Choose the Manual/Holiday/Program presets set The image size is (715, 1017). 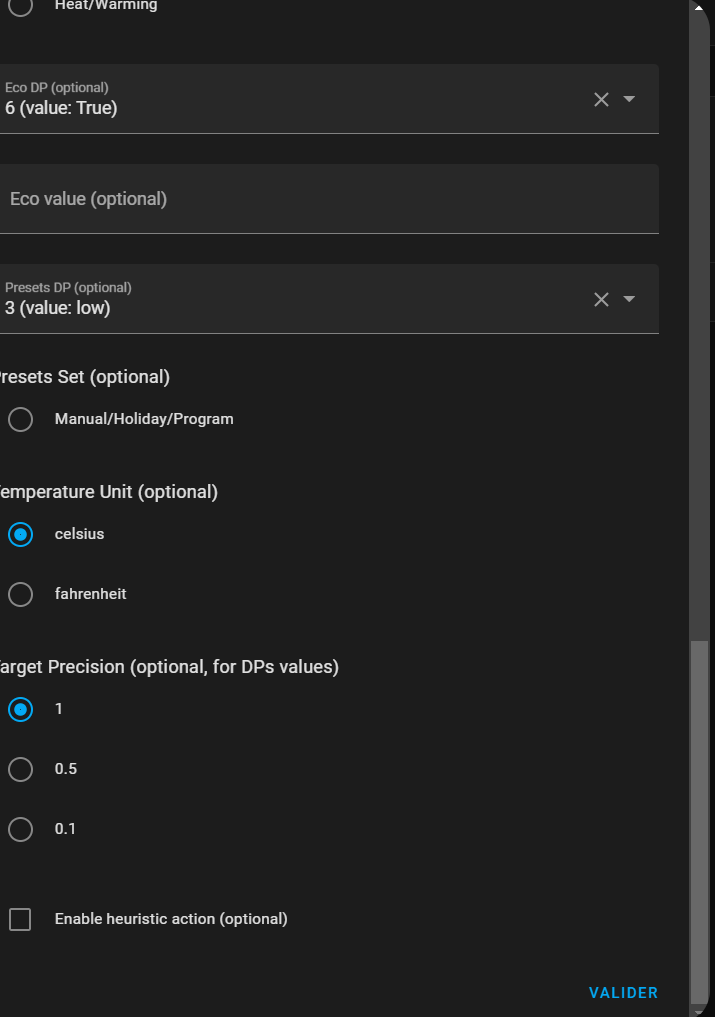click(20, 419)
